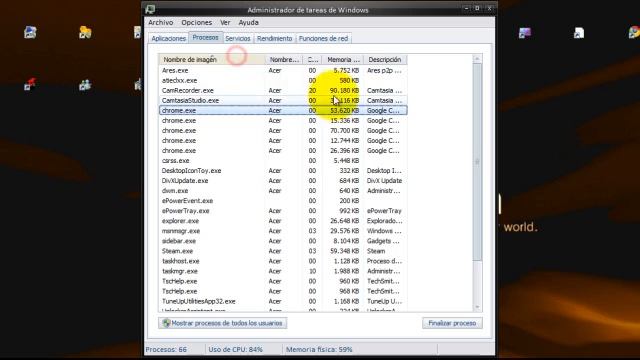Select chrome.exe row using 12.744 KB
Viewport: 640px width, 360px height.
click(x=283, y=140)
